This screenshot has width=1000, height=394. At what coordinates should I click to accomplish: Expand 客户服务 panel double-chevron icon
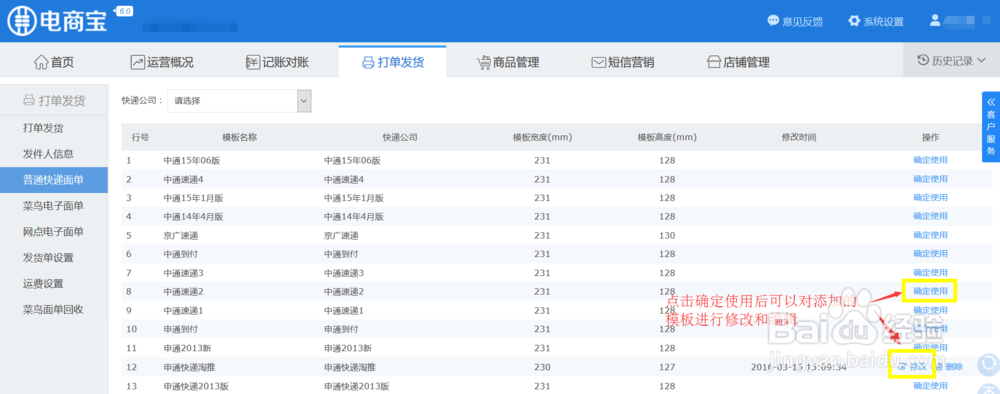[990, 101]
